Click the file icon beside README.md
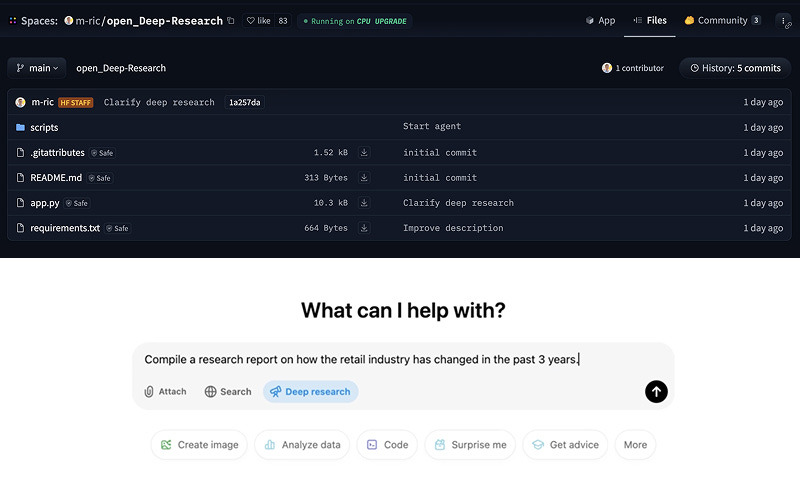This screenshot has height=502, width=800. [20, 178]
